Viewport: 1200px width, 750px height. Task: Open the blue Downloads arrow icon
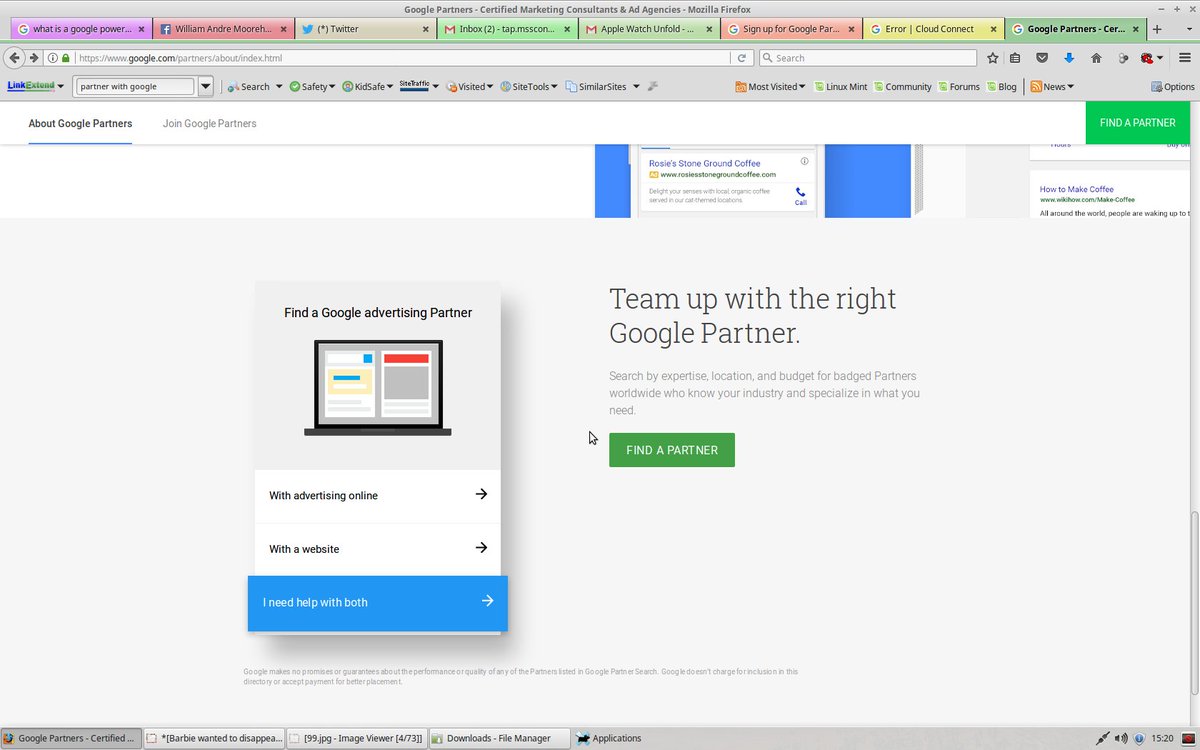(1068, 58)
